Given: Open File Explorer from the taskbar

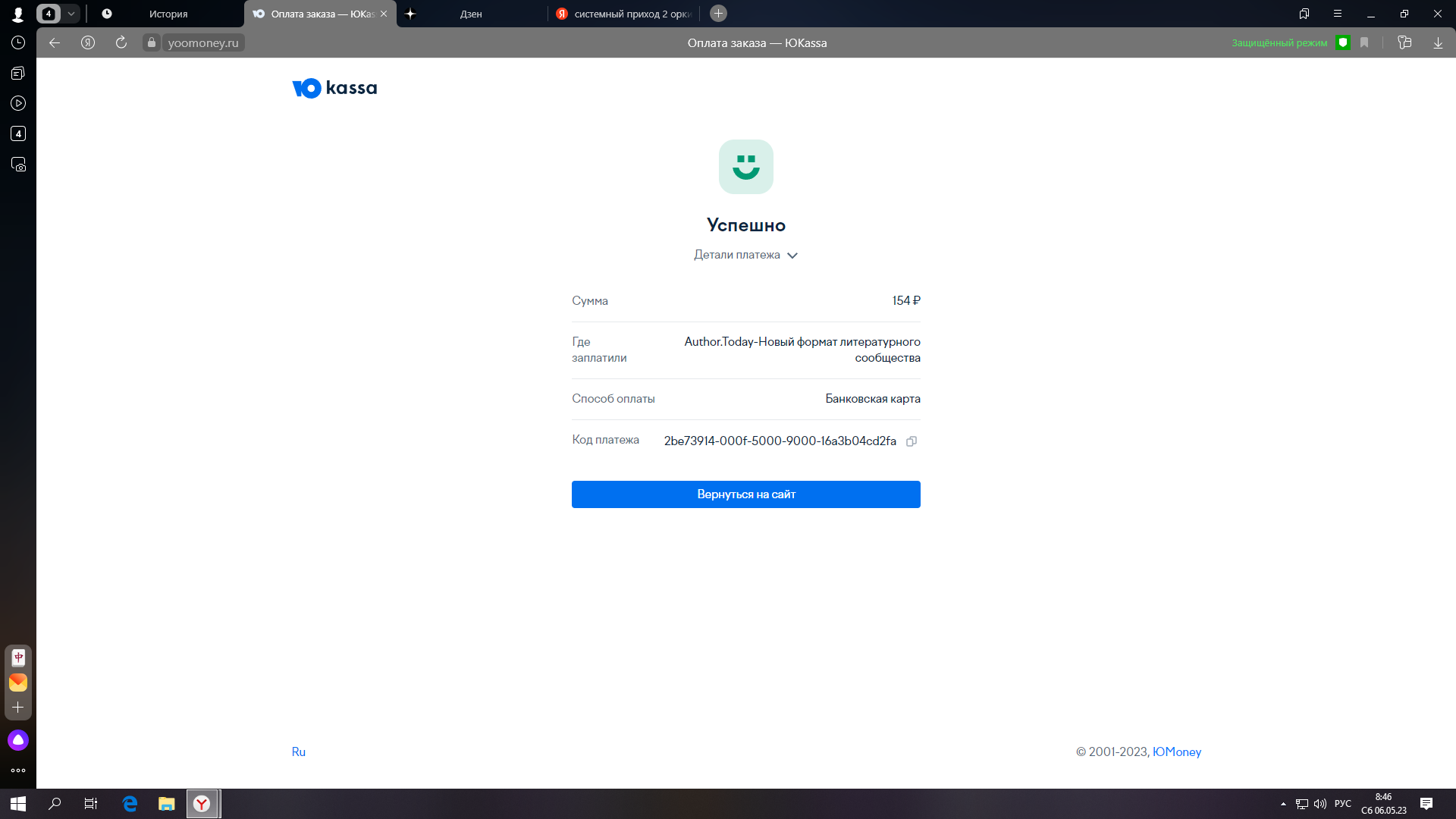Looking at the screenshot, I should click(x=167, y=804).
